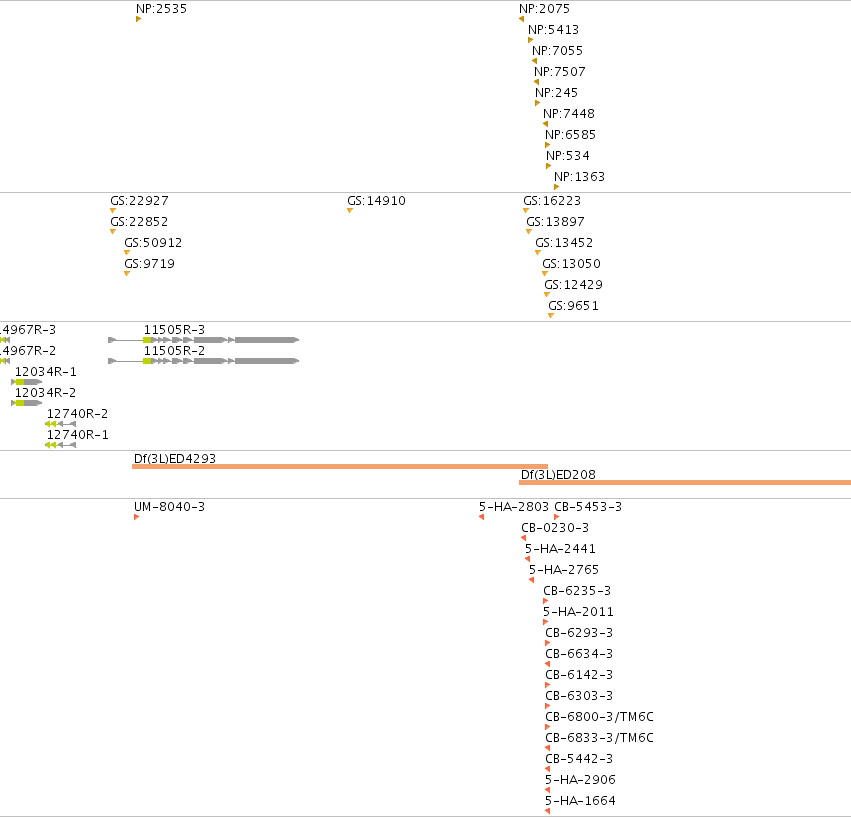Screen dimensions: 851x817
Task: Click the orange triangle marker under NP:2535
Action: [x=138, y=19]
